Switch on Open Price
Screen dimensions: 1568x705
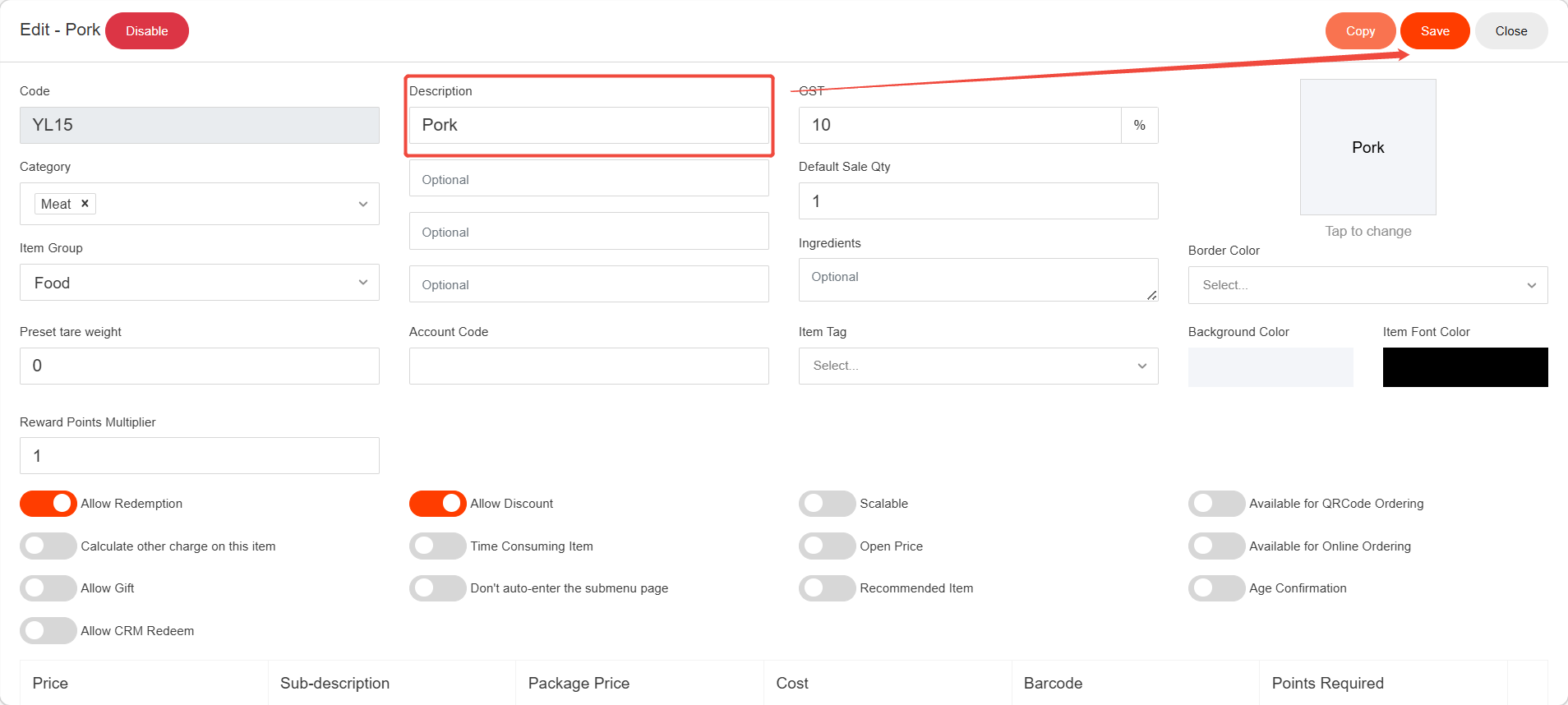pyautogui.click(x=827, y=546)
